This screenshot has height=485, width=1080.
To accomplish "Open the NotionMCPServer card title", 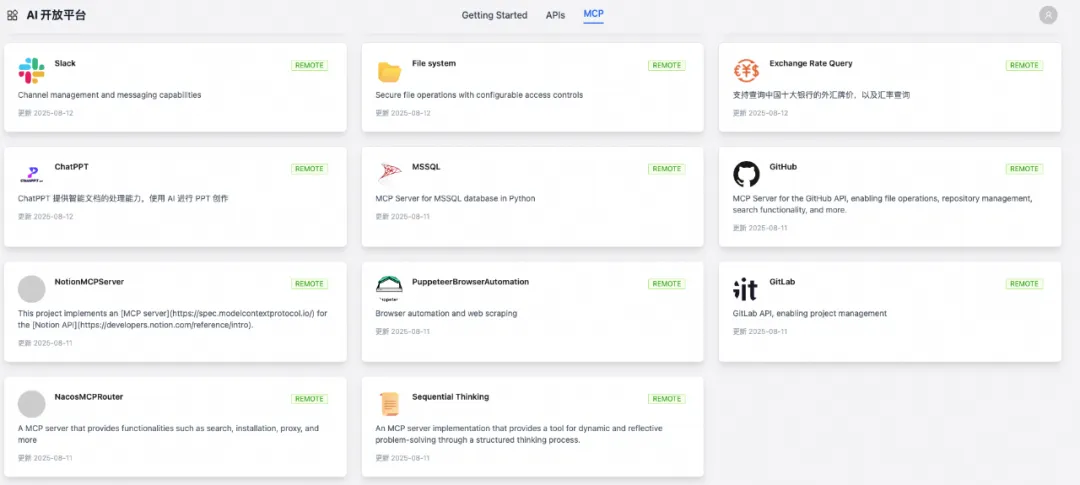I will pyautogui.click(x=90, y=282).
